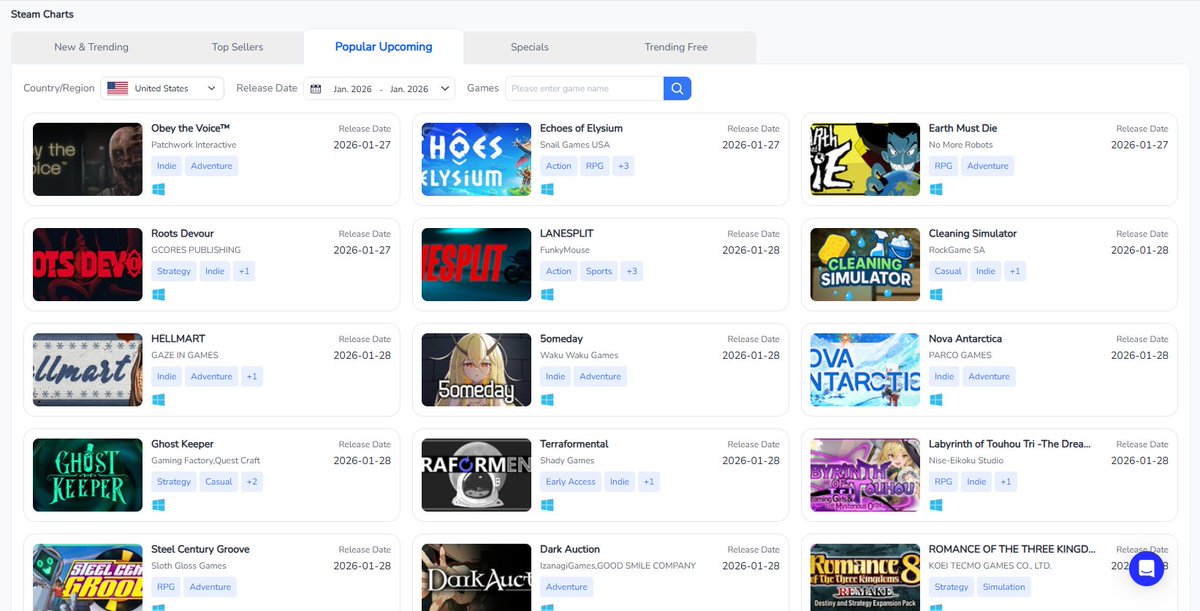Click Windows icon under Terraformental
The image size is (1200, 611).
click(547, 504)
